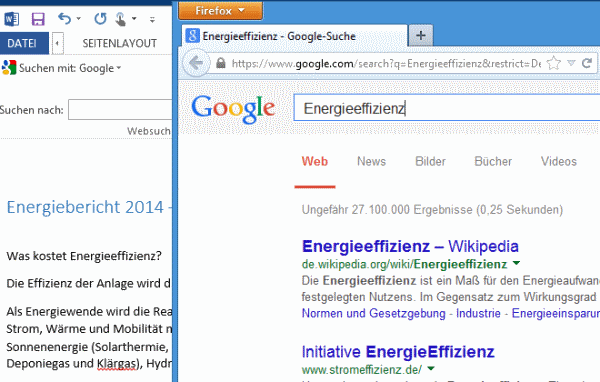
Task: Open the undo history dropdown arrow
Action: 78,18
